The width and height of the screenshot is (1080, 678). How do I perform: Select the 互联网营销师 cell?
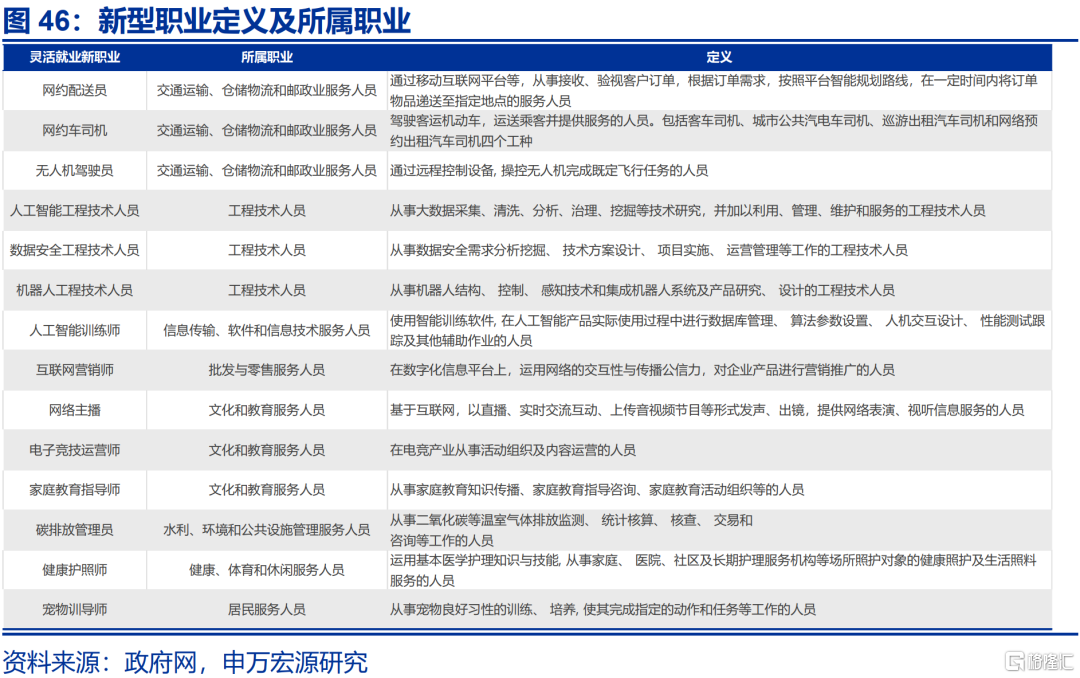[x=74, y=370]
